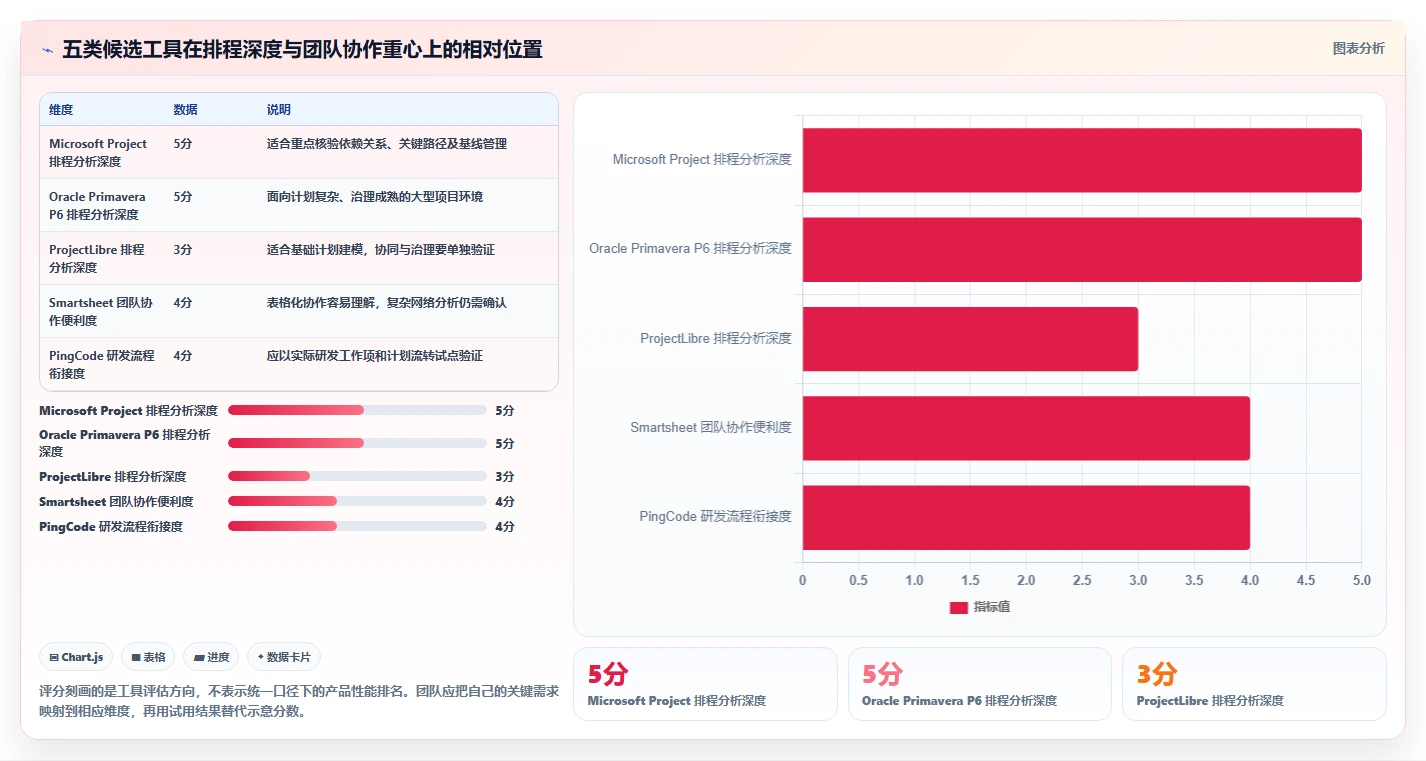Click the Smartsheet 团队协作便利度 progress bar
This screenshot has height=761, width=1426.
tap(357, 501)
